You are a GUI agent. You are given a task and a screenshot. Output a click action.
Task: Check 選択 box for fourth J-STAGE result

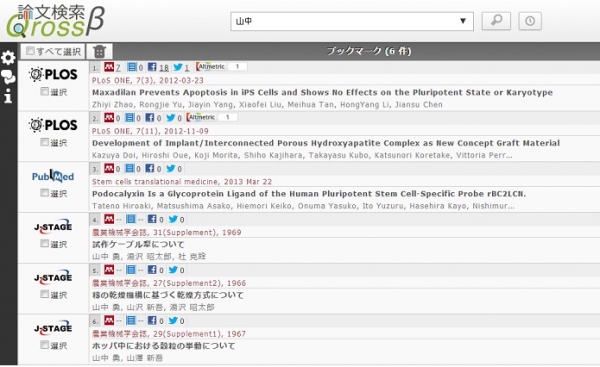click(x=44, y=243)
